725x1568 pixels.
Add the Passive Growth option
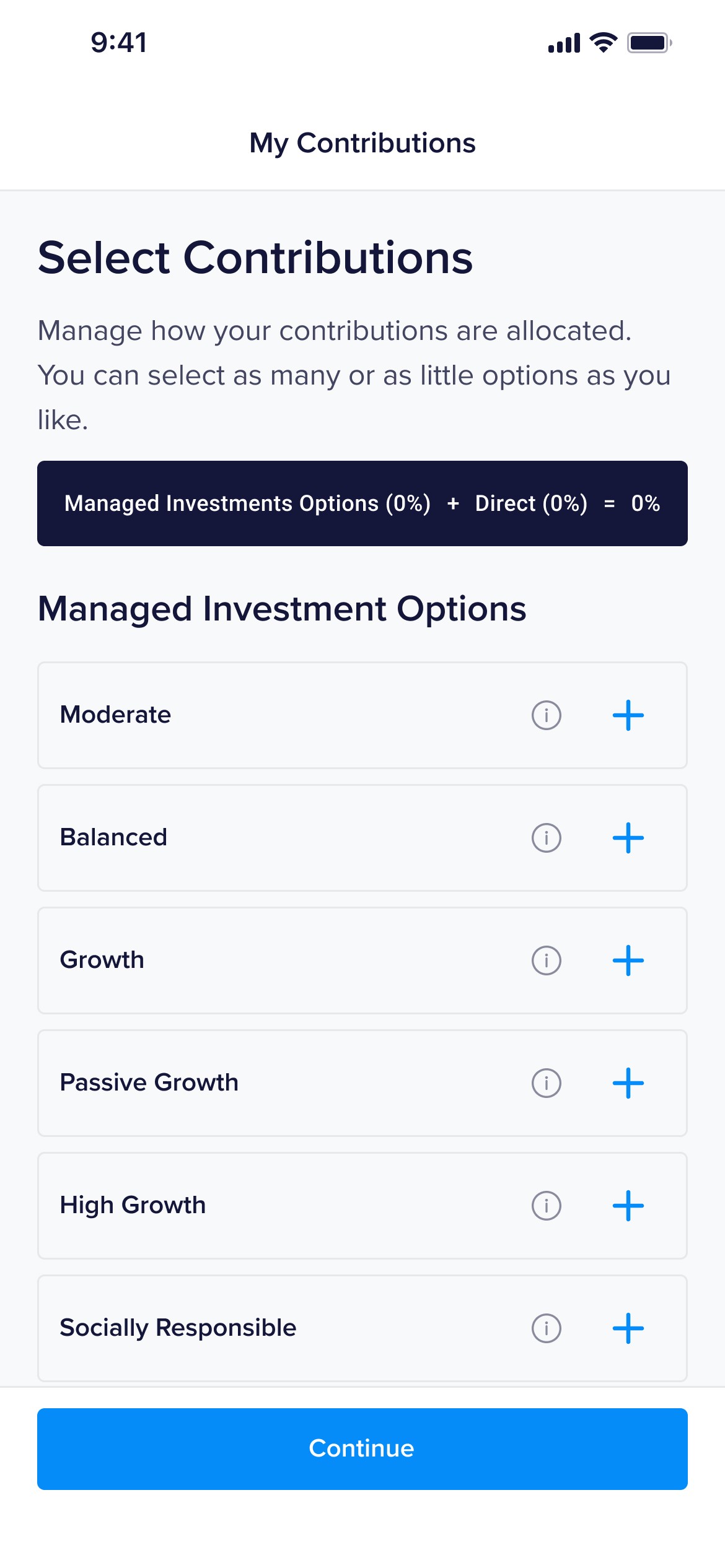coord(628,1083)
